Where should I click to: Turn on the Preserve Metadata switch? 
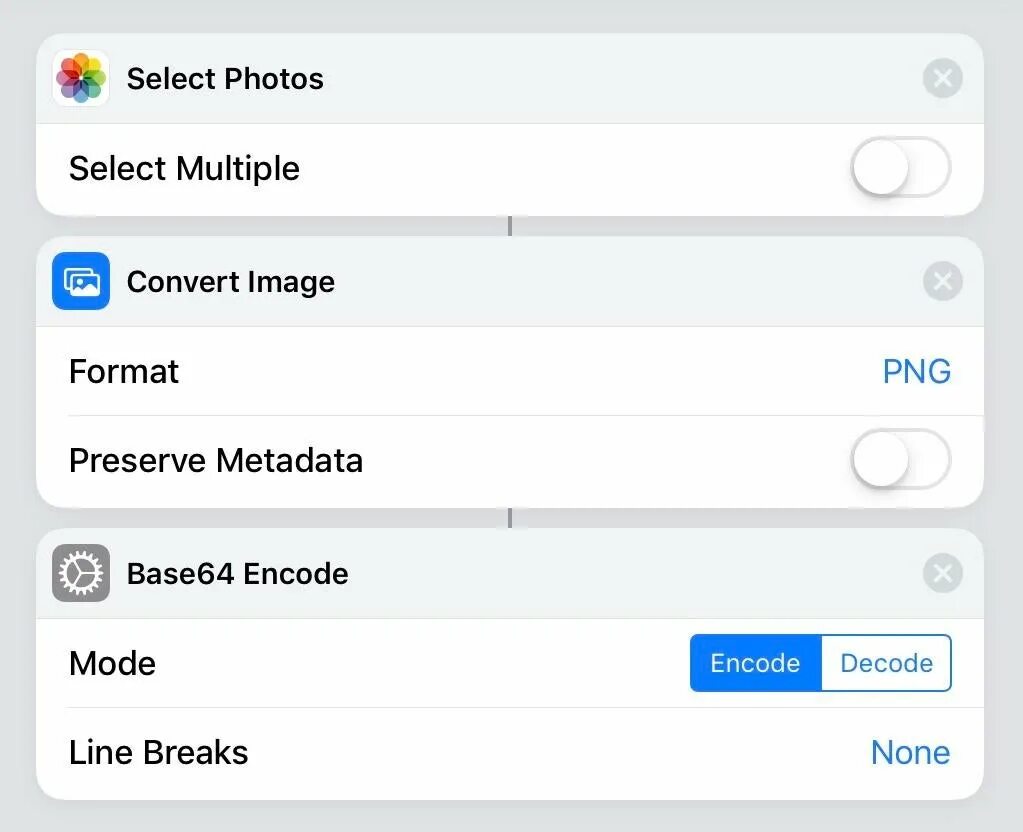point(900,461)
